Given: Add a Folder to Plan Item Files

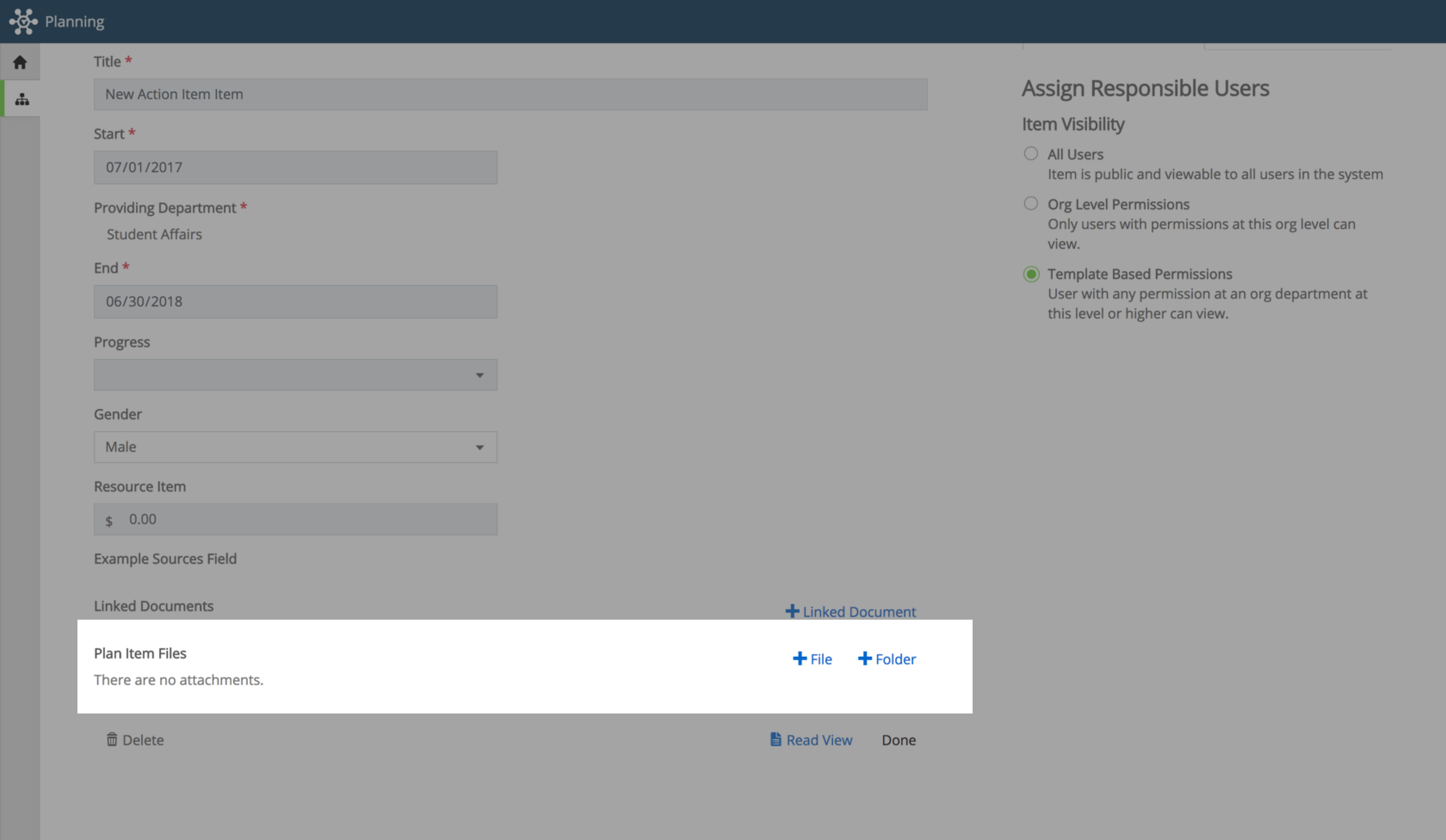Looking at the screenshot, I should pos(887,659).
